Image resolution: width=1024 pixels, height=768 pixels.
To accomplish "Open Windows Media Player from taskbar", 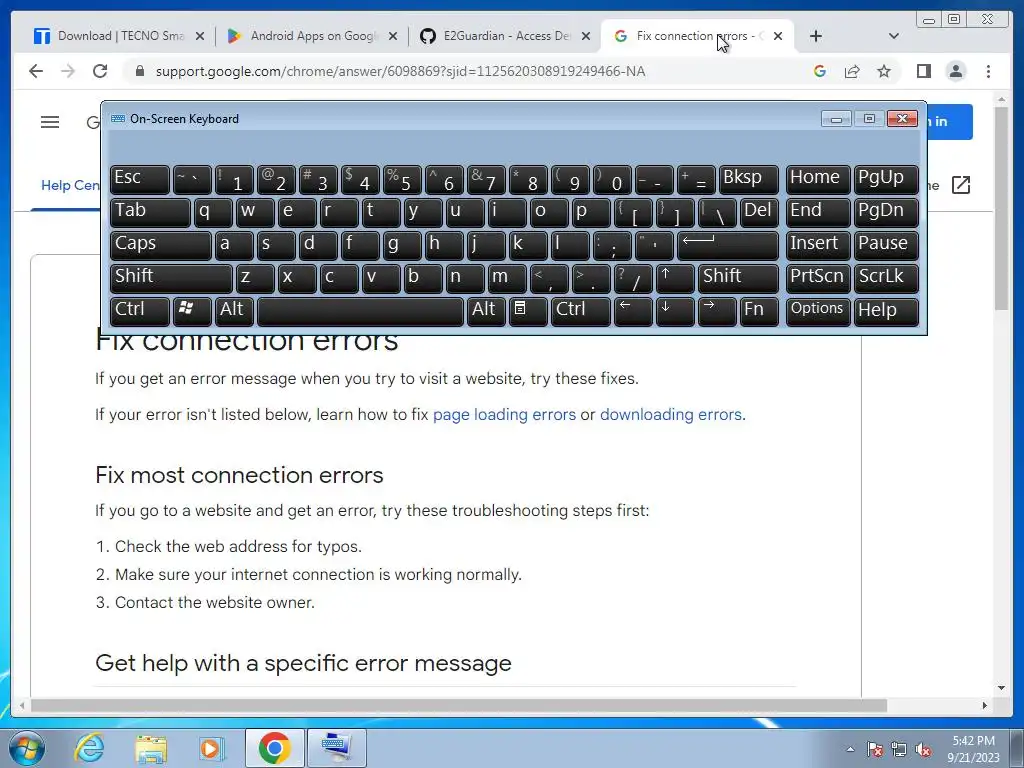I will (x=211, y=748).
